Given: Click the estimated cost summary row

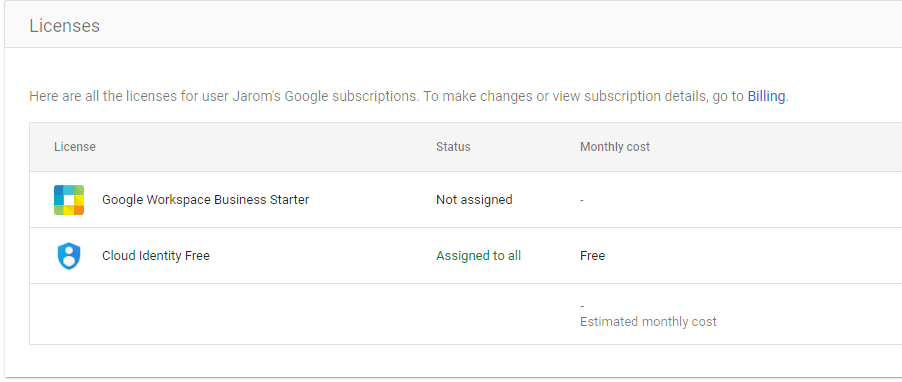Looking at the screenshot, I should coord(465,314).
